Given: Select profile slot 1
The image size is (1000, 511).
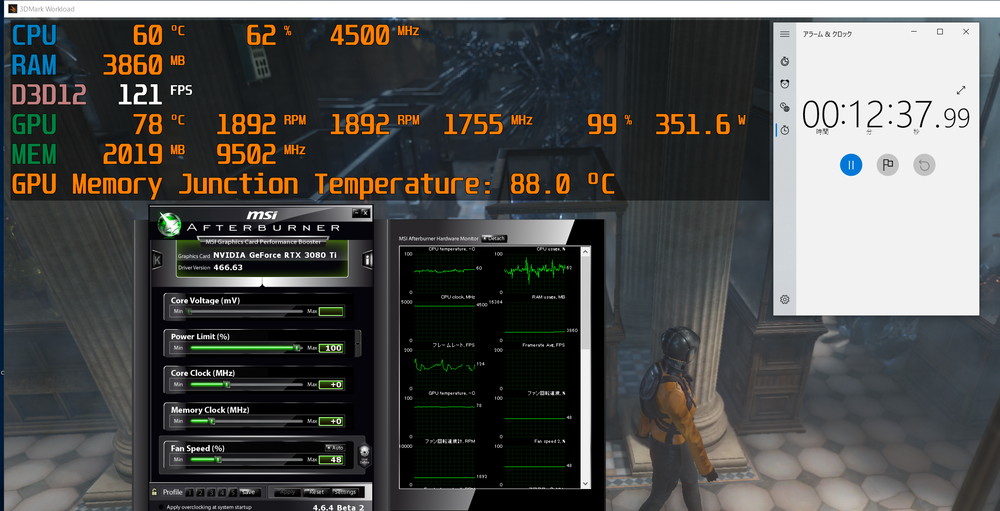Looking at the screenshot, I should tap(189, 492).
